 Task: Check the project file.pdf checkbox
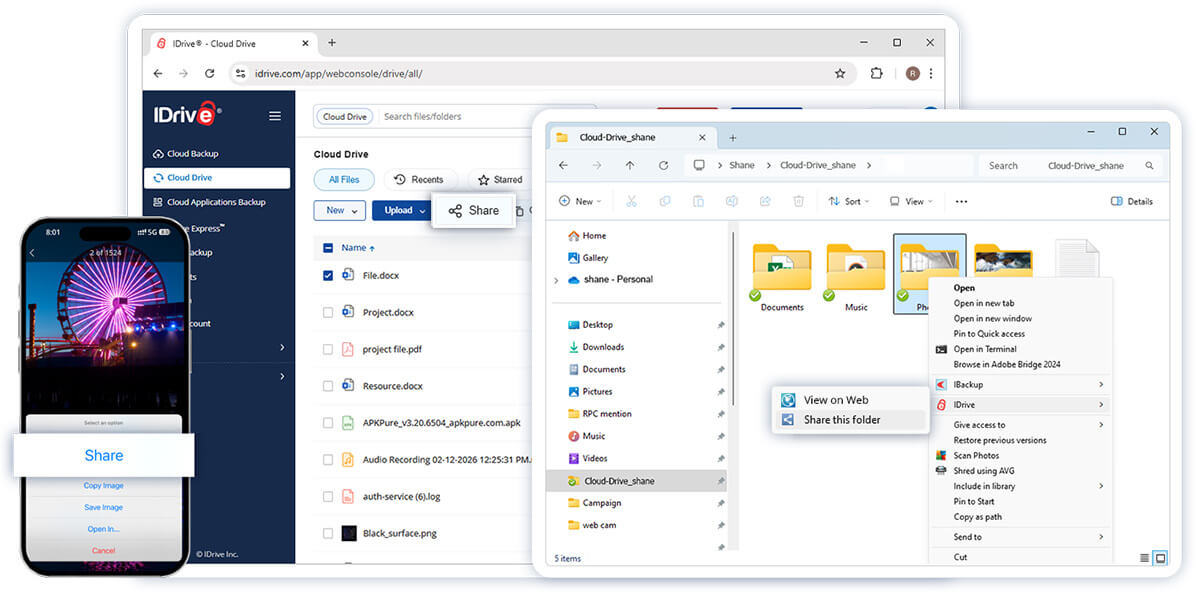click(x=328, y=349)
